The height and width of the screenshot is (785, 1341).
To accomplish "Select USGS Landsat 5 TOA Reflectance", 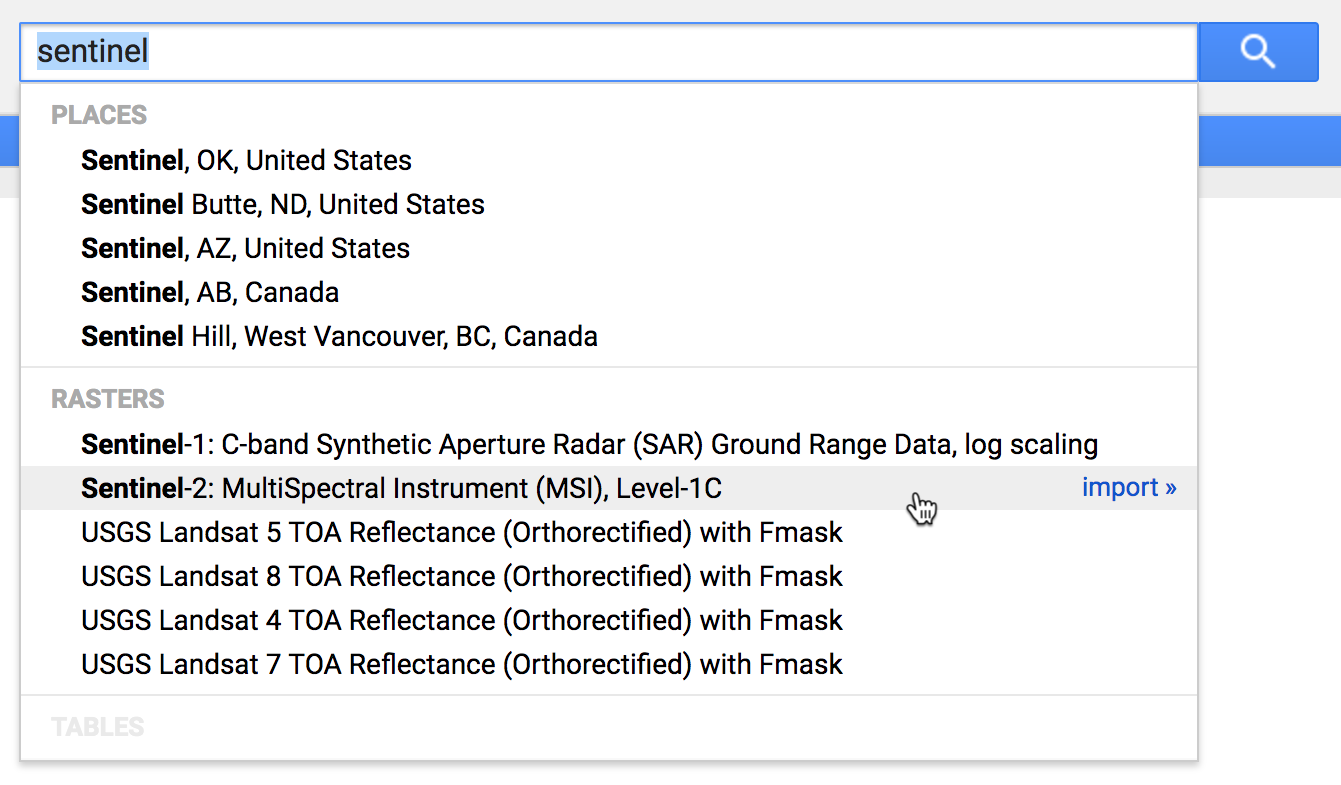I will point(461,532).
